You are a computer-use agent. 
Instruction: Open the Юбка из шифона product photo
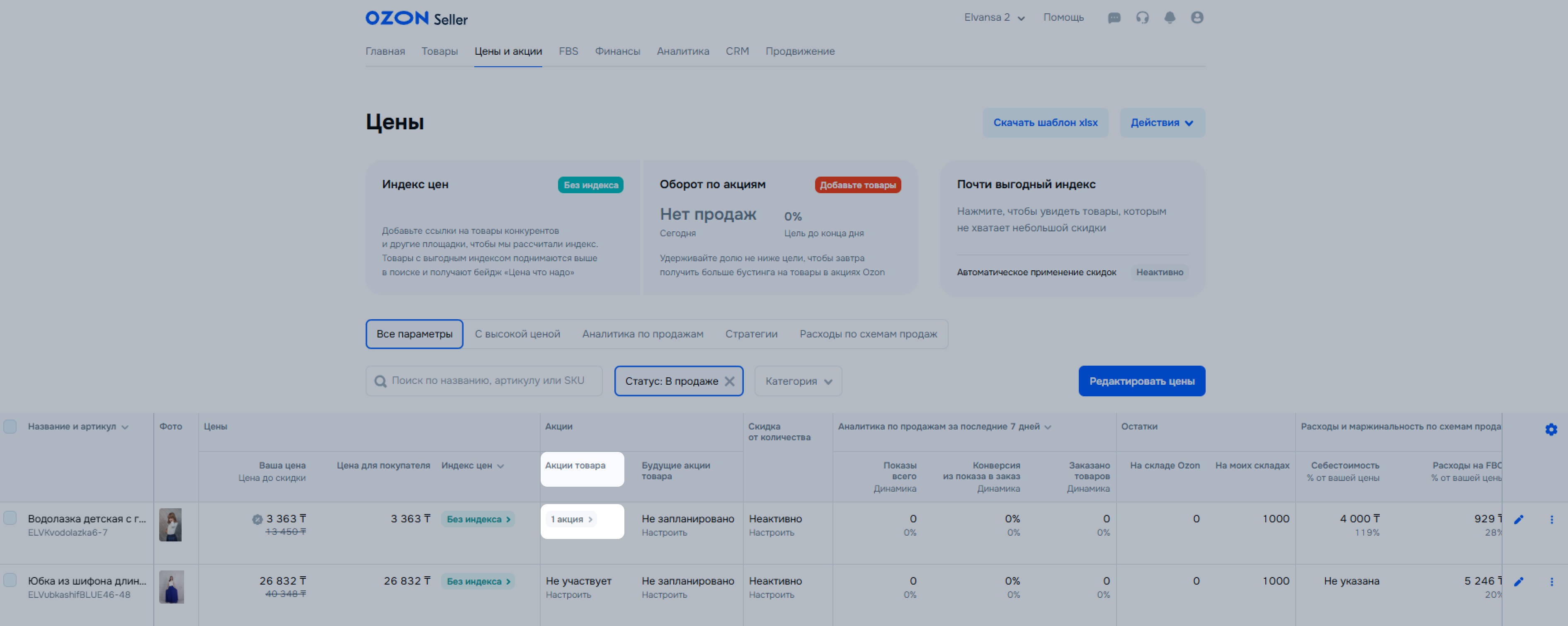(x=172, y=587)
